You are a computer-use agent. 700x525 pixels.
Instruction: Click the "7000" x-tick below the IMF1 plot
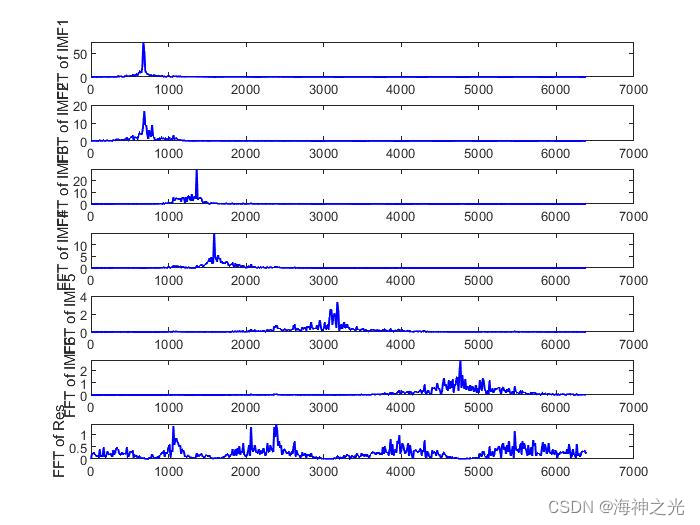click(x=633, y=90)
